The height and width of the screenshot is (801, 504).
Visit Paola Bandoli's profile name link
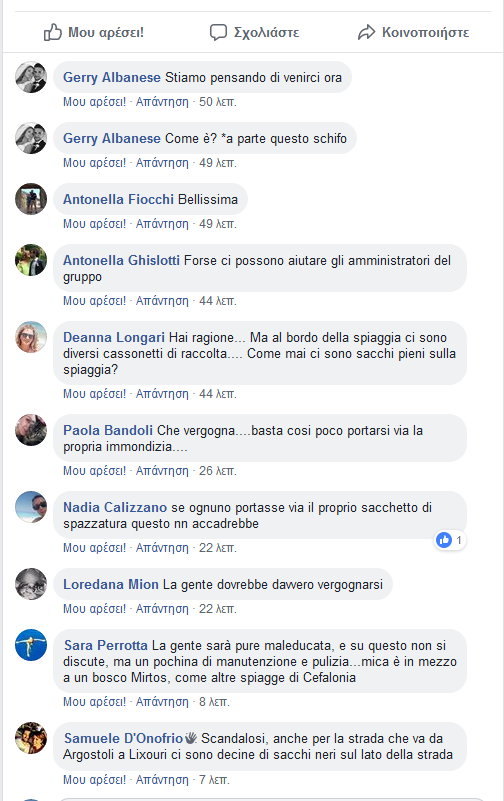pos(108,431)
